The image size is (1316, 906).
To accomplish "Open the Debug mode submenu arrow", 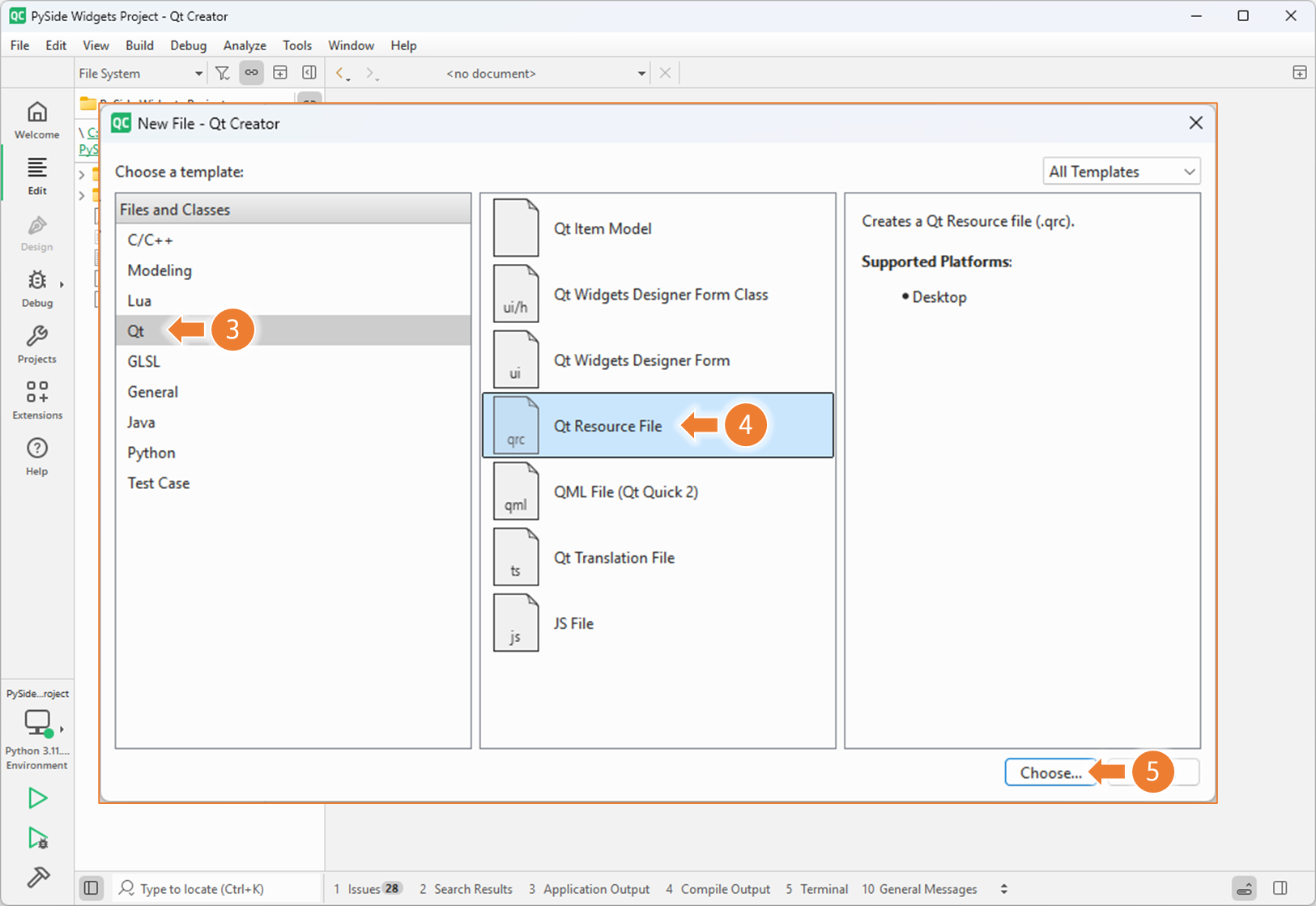I will (x=62, y=283).
